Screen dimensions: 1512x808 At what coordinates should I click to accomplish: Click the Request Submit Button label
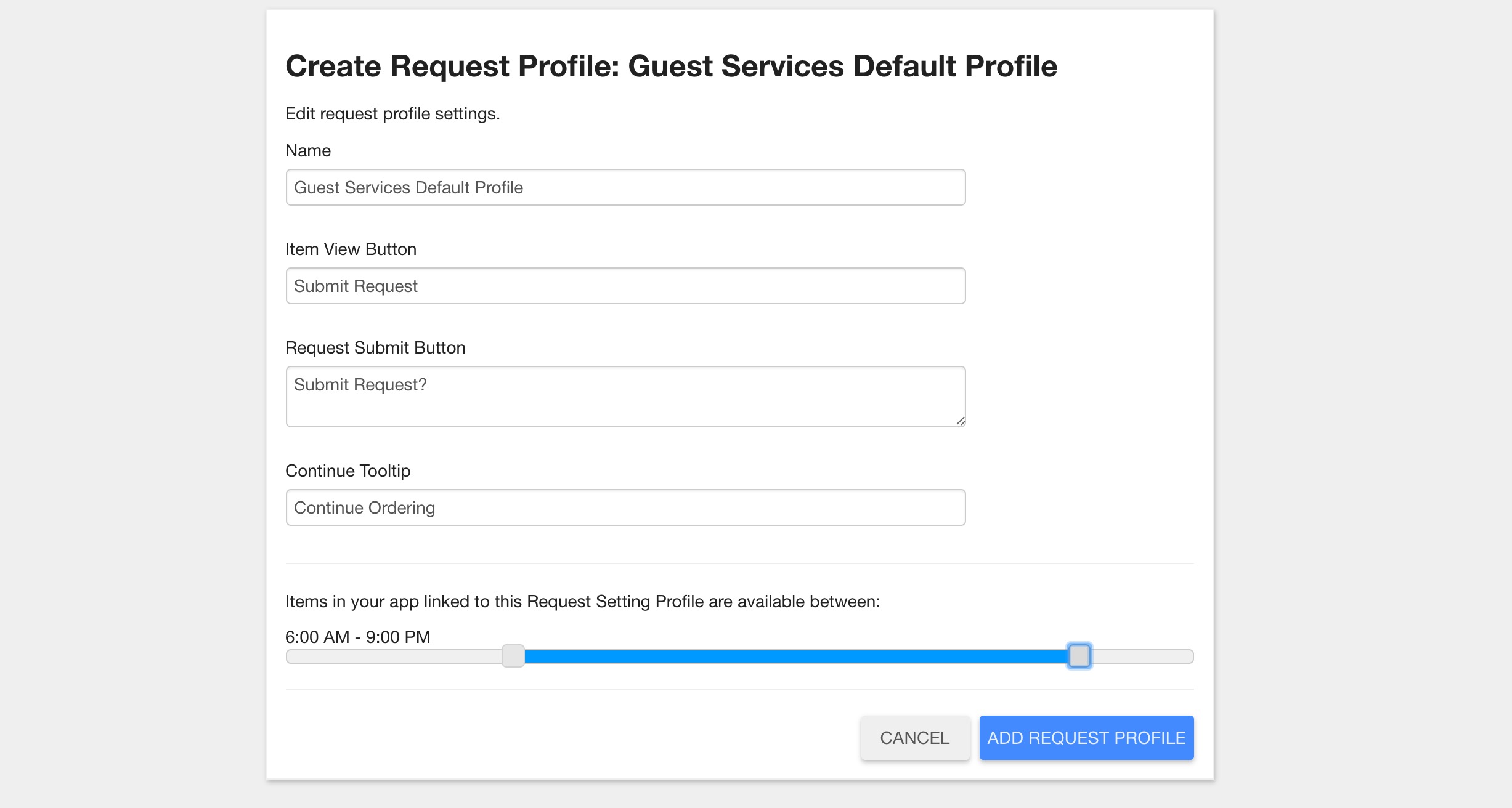(x=375, y=348)
